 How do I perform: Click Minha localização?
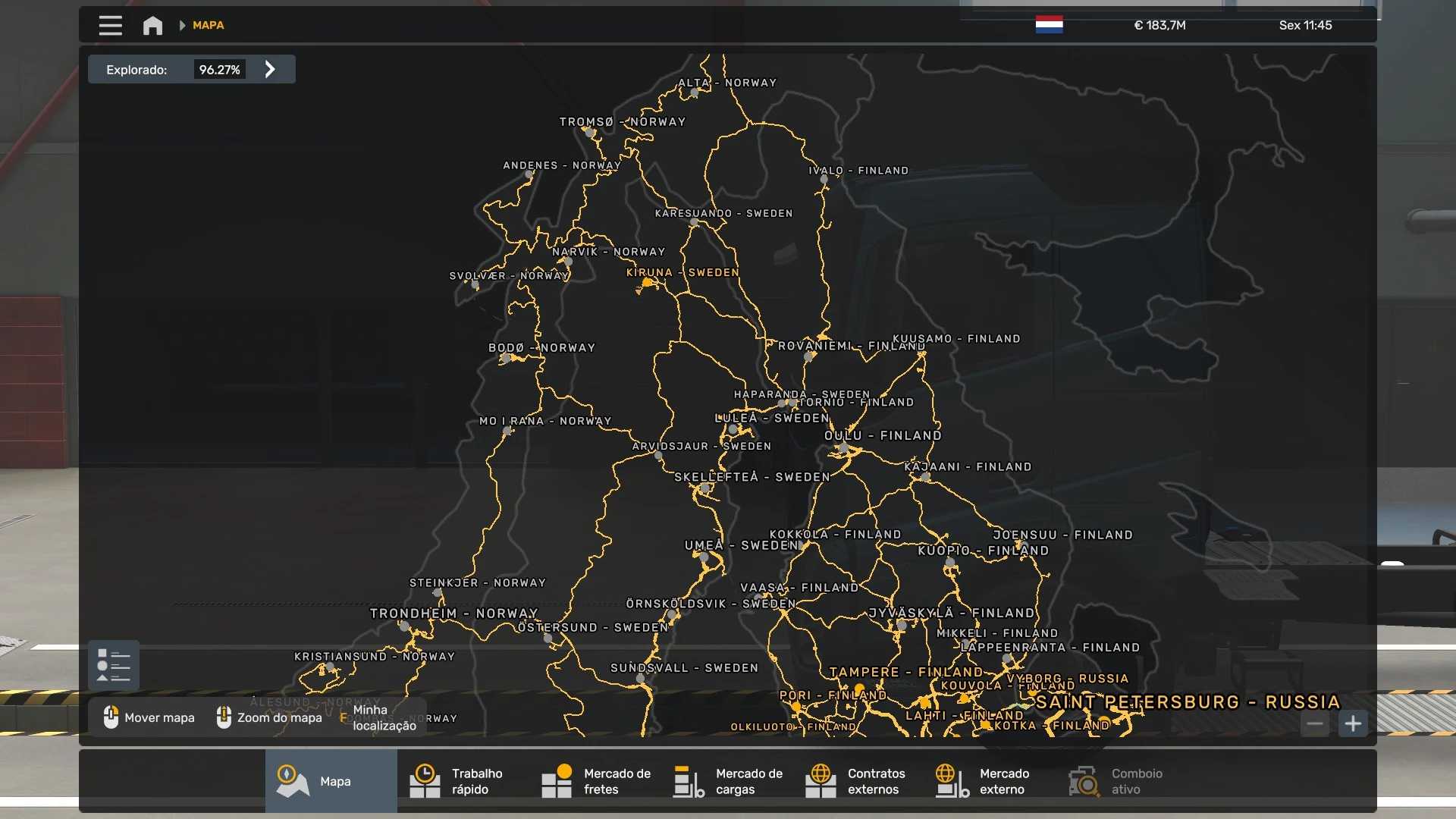point(383,717)
